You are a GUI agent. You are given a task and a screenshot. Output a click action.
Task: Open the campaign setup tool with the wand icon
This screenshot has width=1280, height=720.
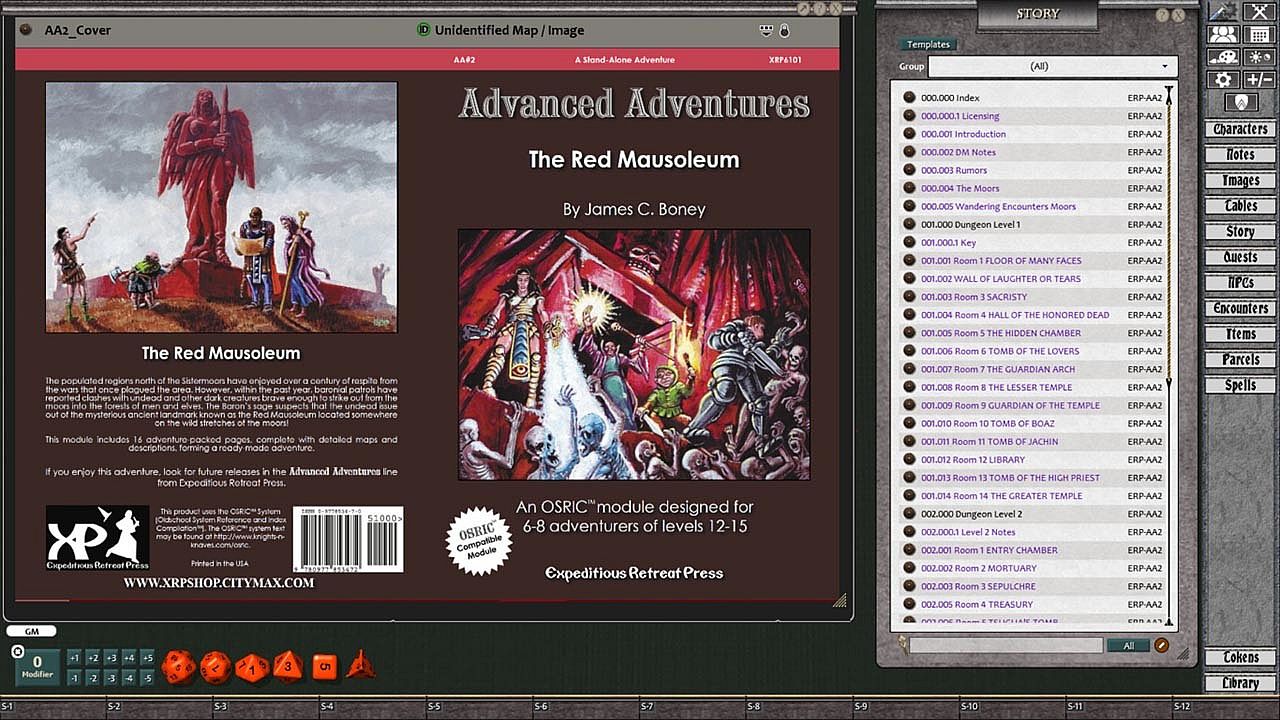[1224, 12]
